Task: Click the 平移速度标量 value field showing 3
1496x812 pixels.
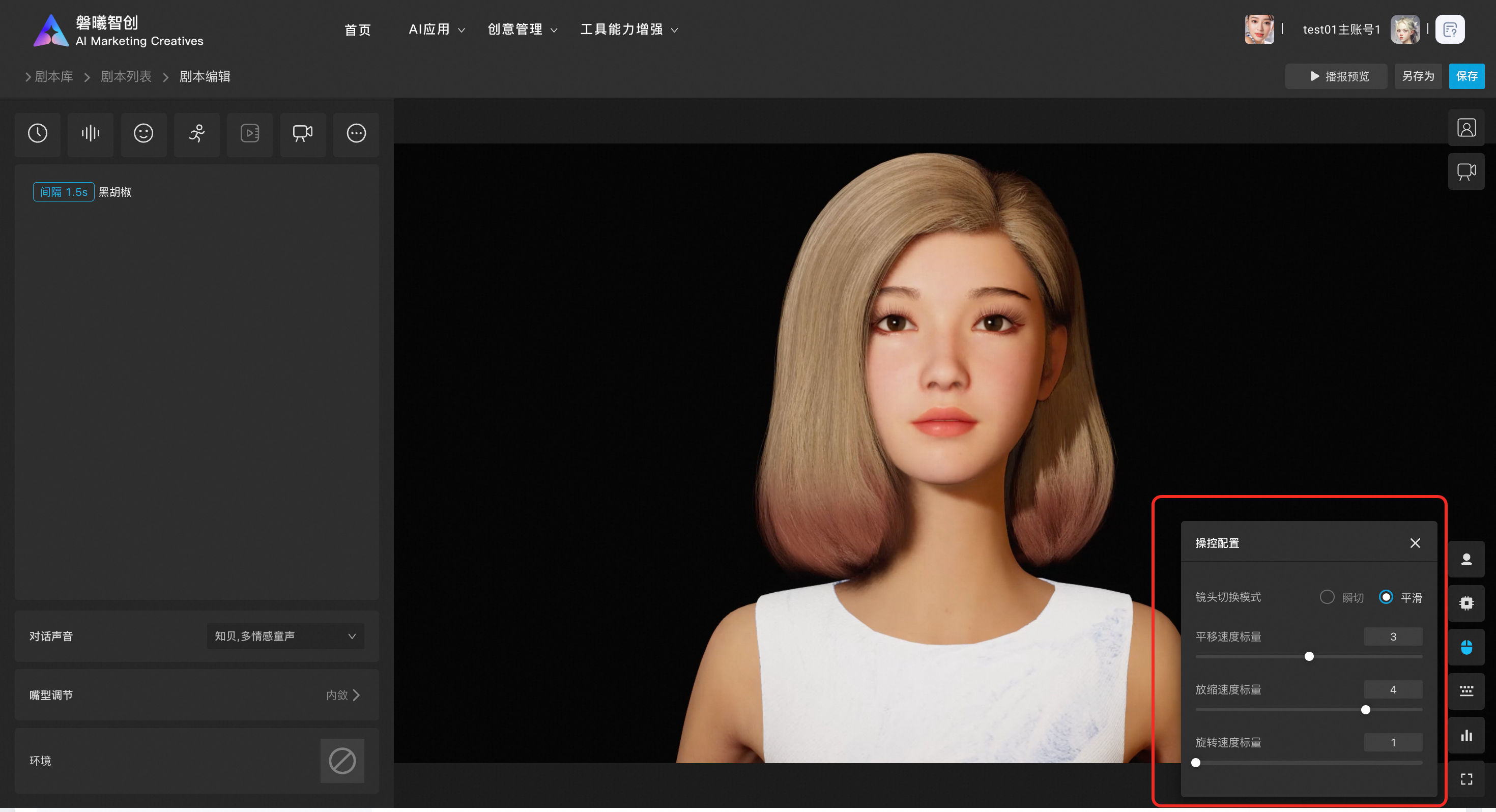Action: click(1393, 636)
